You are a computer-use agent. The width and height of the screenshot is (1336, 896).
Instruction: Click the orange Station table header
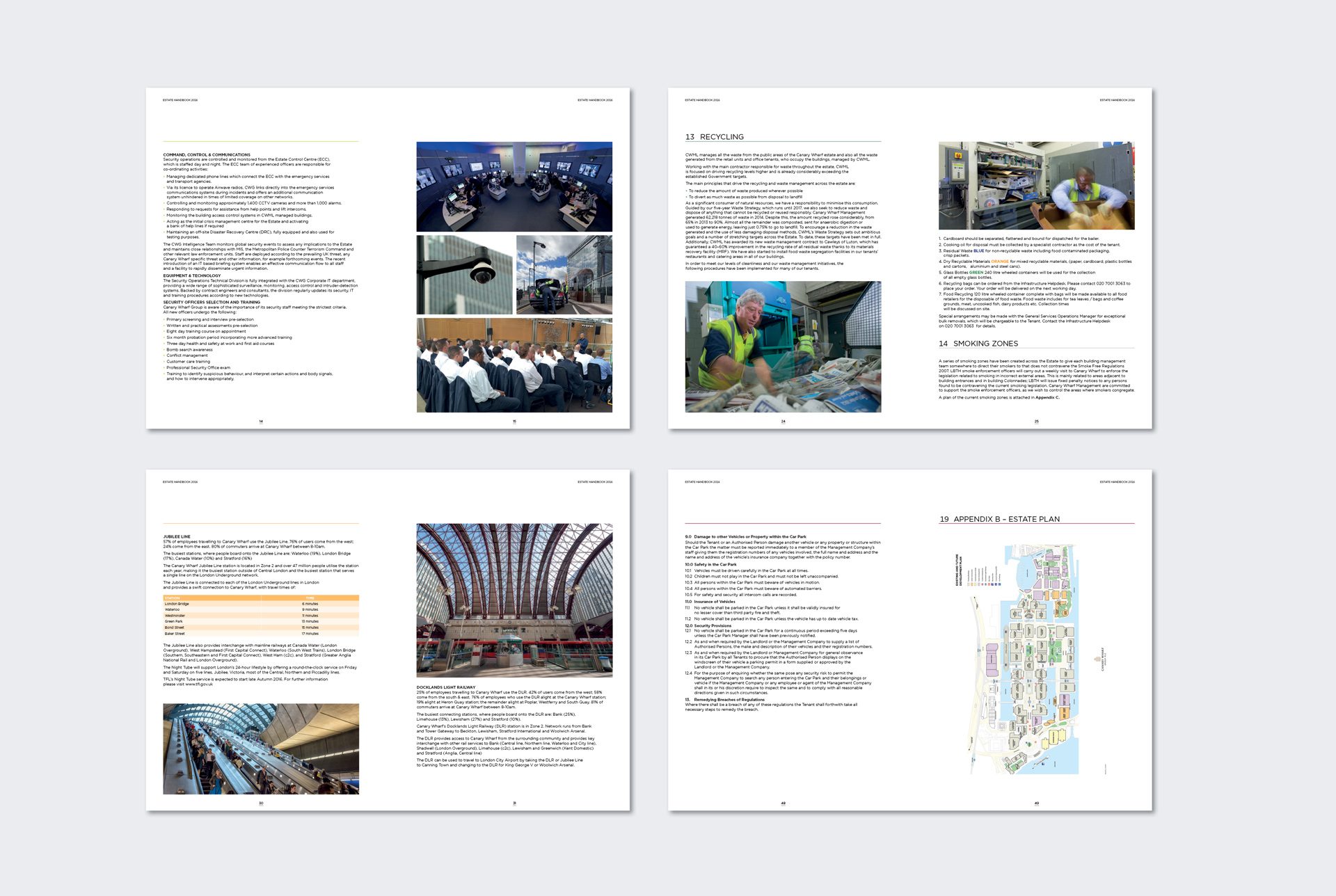pos(173,598)
